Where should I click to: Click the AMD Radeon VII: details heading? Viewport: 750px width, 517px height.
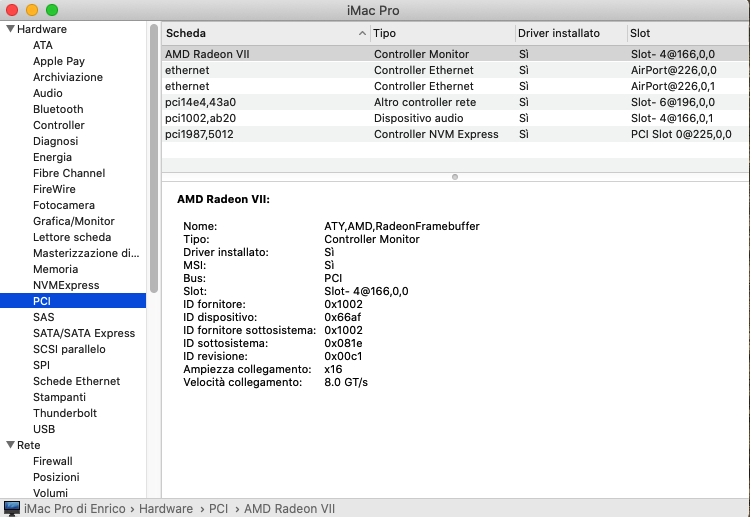[223, 199]
